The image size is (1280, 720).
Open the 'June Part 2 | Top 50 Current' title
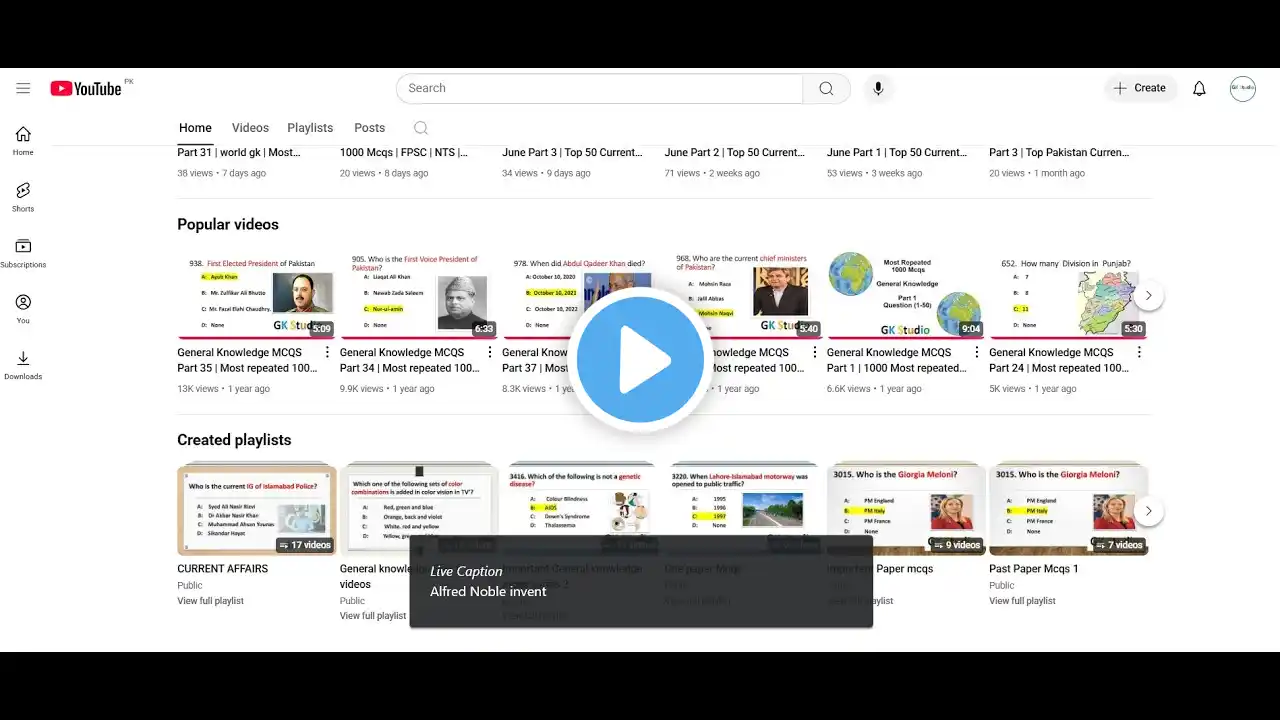pos(734,153)
